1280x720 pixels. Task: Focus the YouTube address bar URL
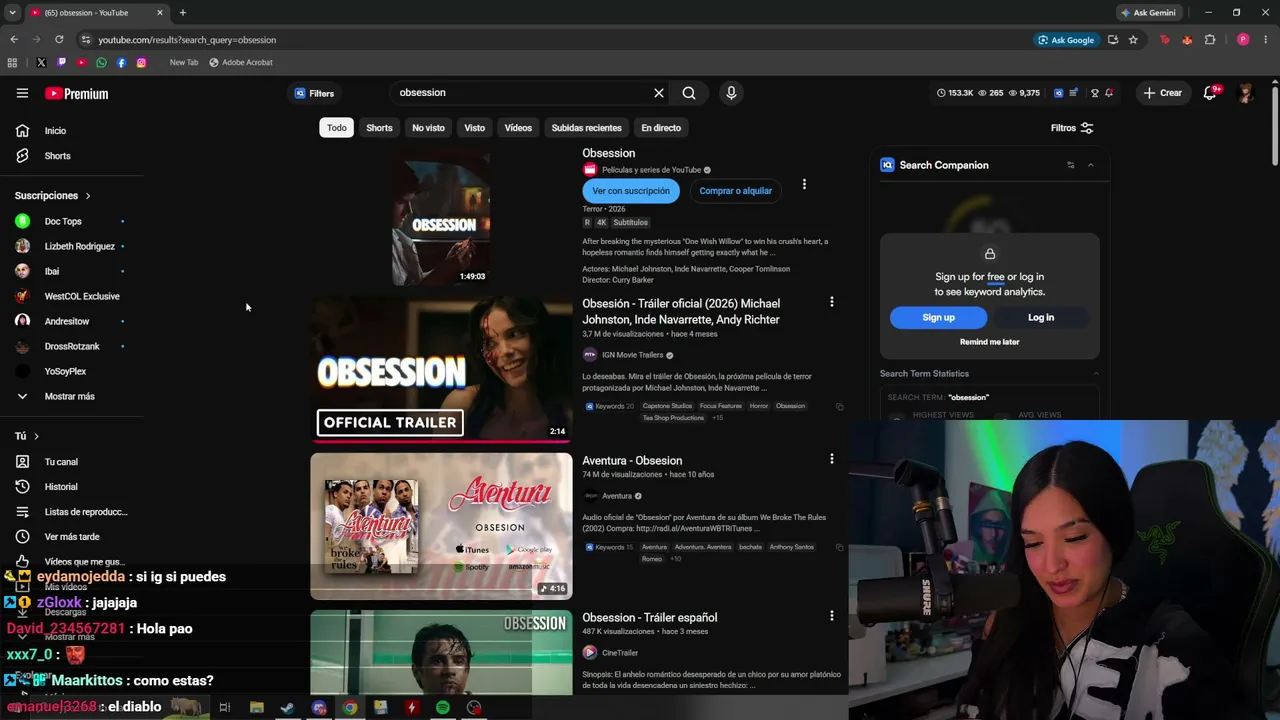(x=187, y=40)
